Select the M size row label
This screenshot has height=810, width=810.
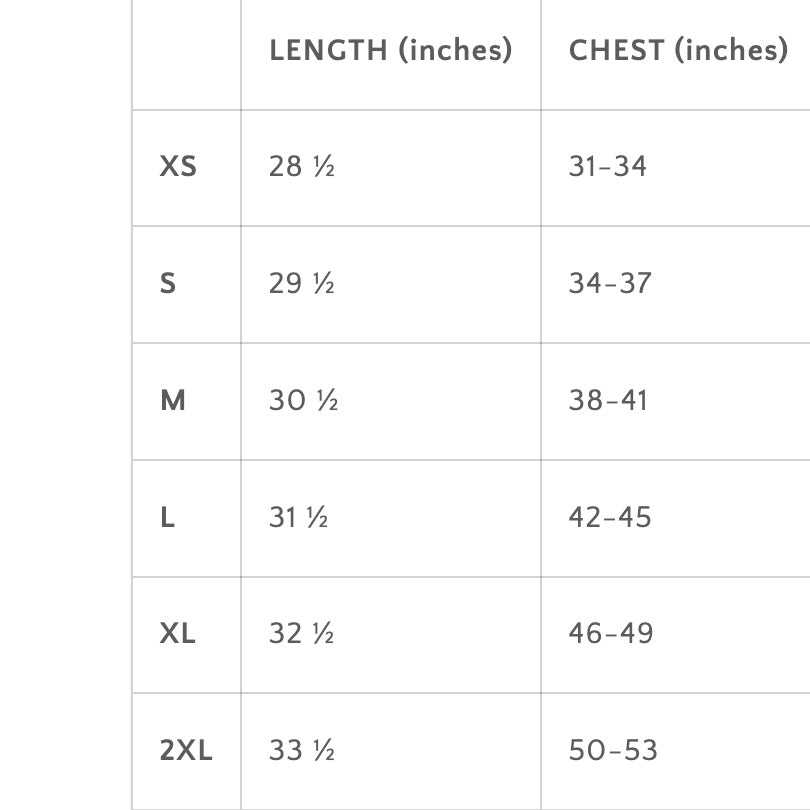[173, 401]
